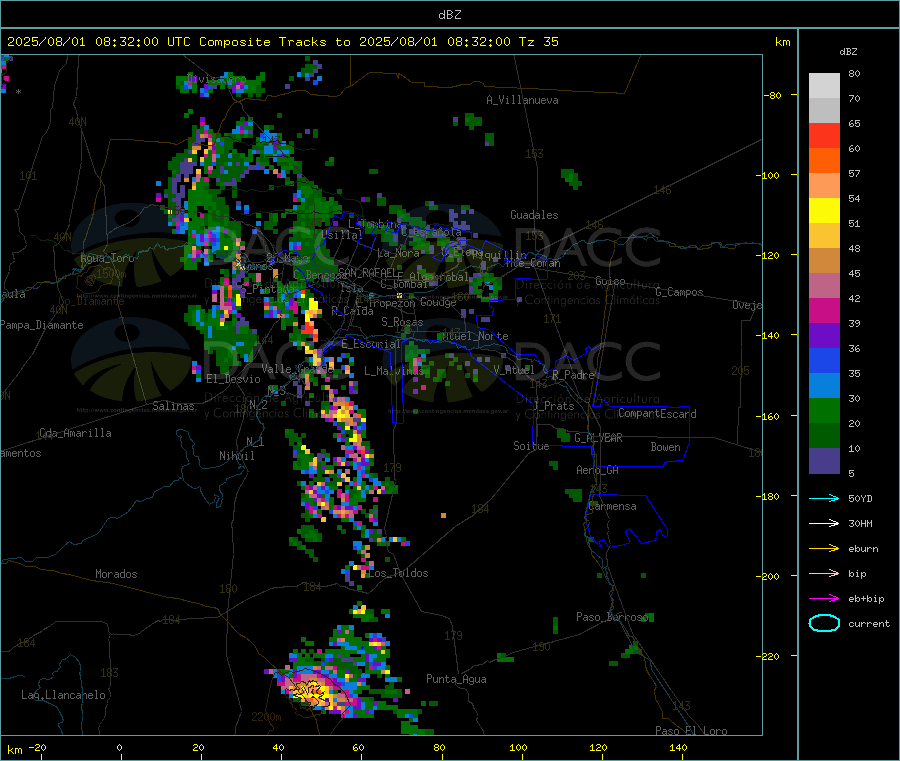Click the 0 km x-axis tick label
The image size is (900, 761).
(x=119, y=747)
